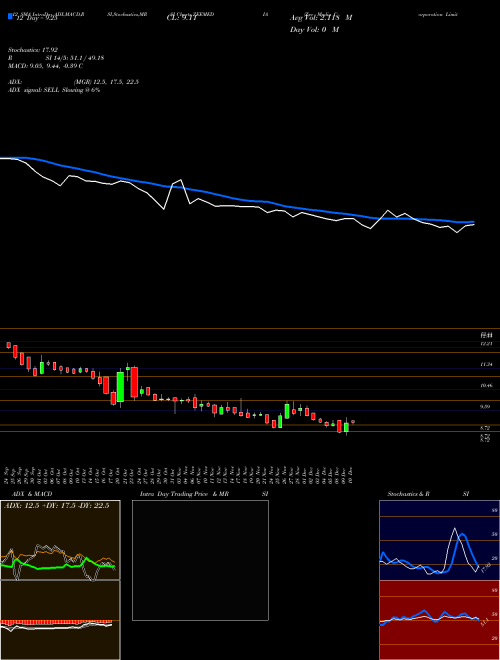500x660 pixels.
Task: Click 'ADX: 12.5 +DY: 17.5 -DY: 22.5' header
Action: [x=57, y=506]
